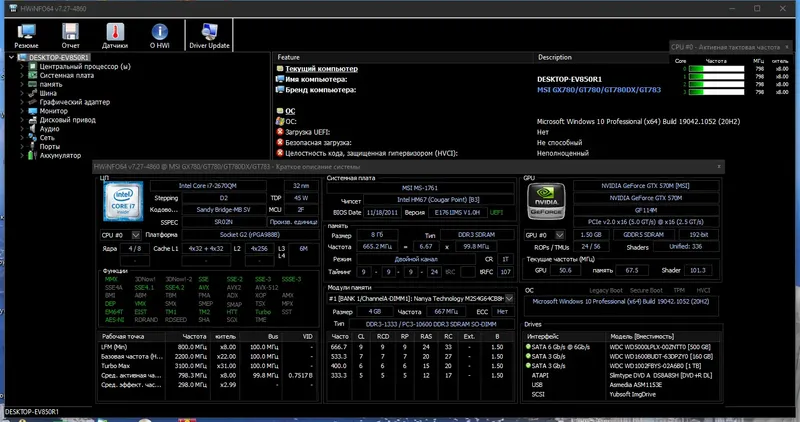Open the Отчет report toolbar icon
The width and height of the screenshot is (800, 422).
click(x=70, y=36)
